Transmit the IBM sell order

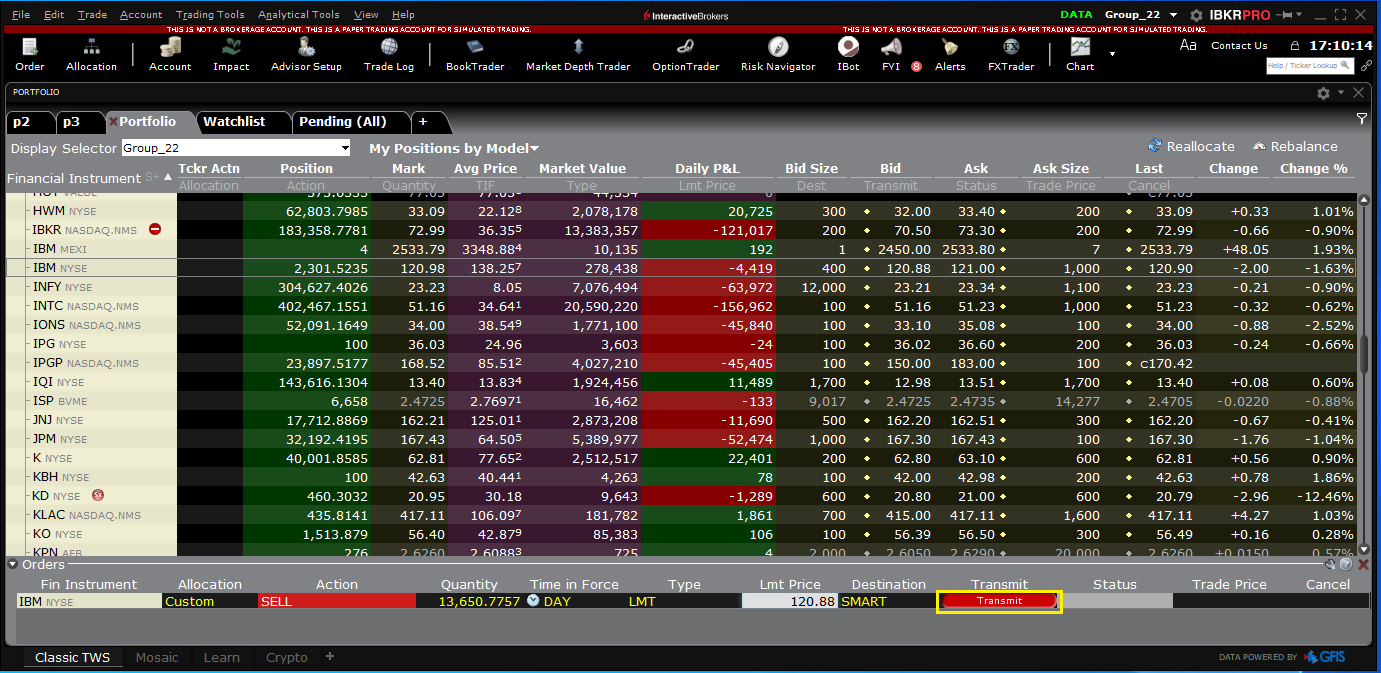click(999, 601)
